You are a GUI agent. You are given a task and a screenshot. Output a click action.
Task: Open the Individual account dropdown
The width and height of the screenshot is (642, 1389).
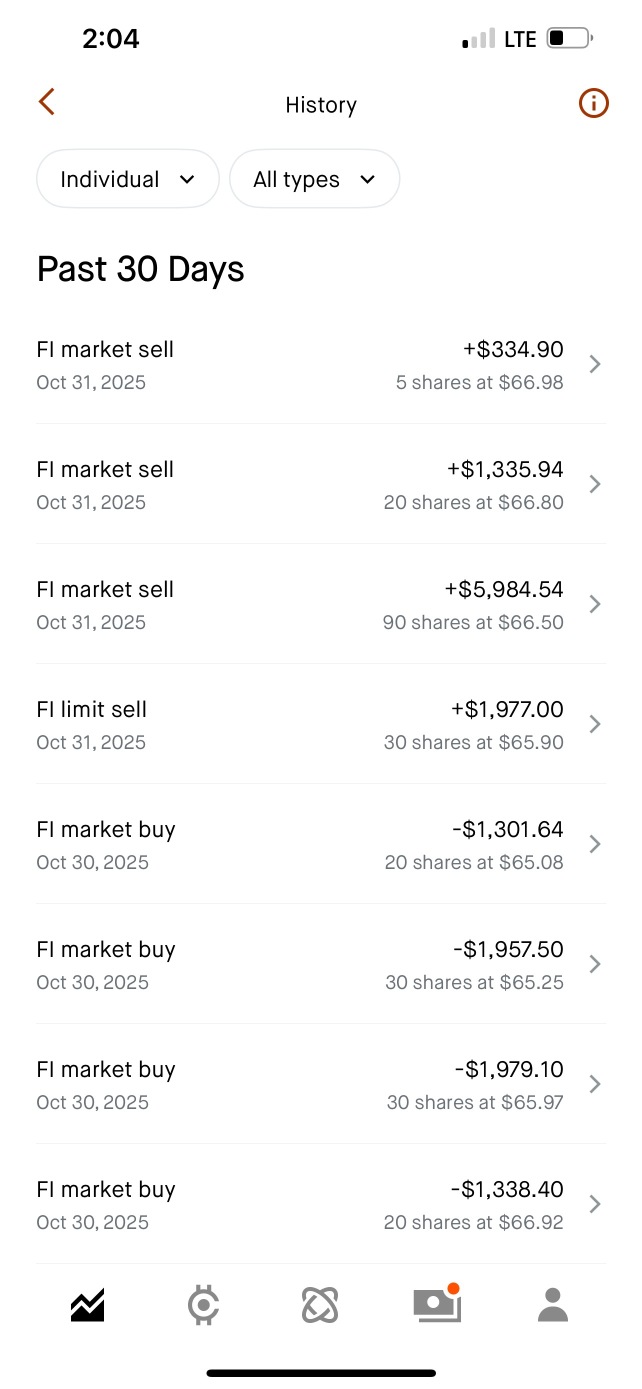coord(127,179)
